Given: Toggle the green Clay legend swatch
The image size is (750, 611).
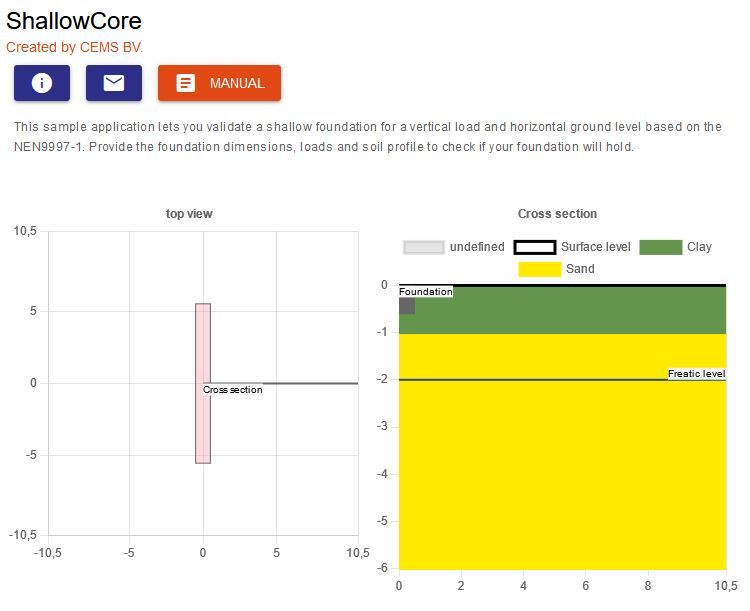Looking at the screenshot, I should click(x=661, y=247).
